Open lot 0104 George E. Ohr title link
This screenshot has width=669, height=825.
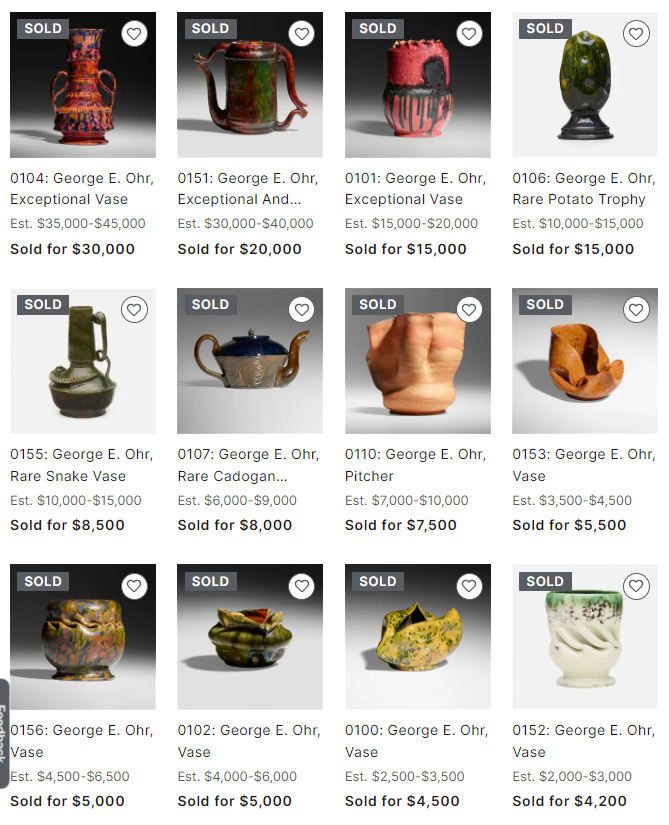(82, 189)
